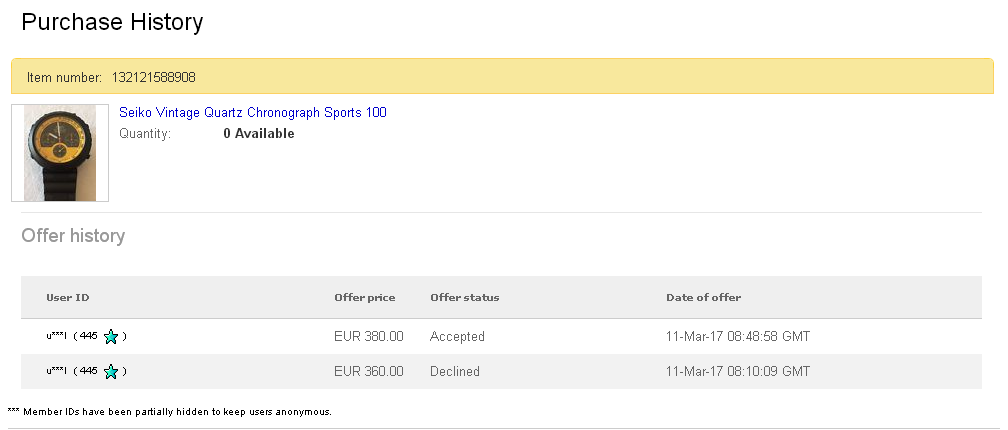Click the 08:48:58 GMT offer date
This screenshot has width=1008, height=430.
click(x=737, y=337)
